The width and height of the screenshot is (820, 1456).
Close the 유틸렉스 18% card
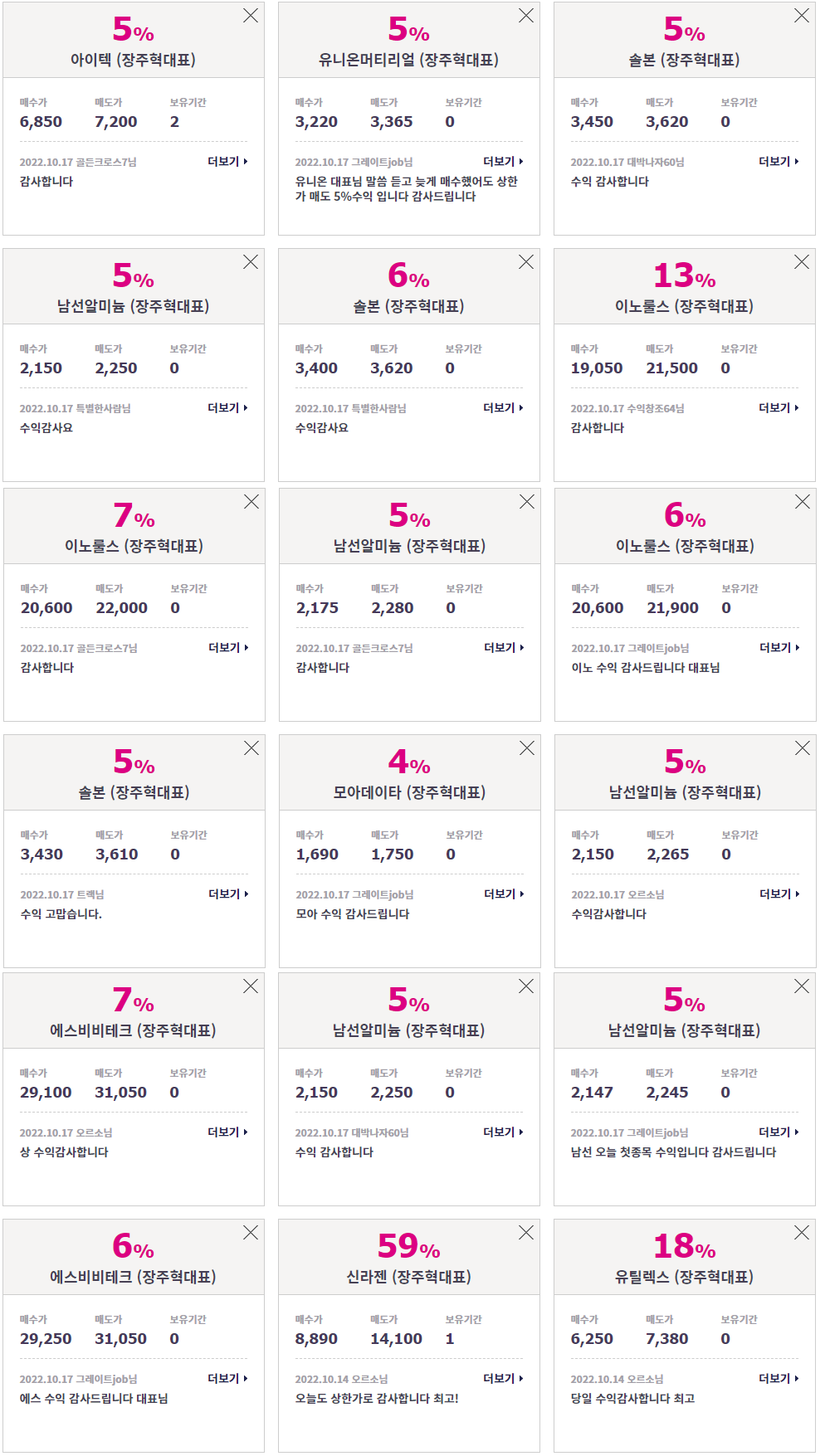pyautogui.click(x=802, y=1233)
